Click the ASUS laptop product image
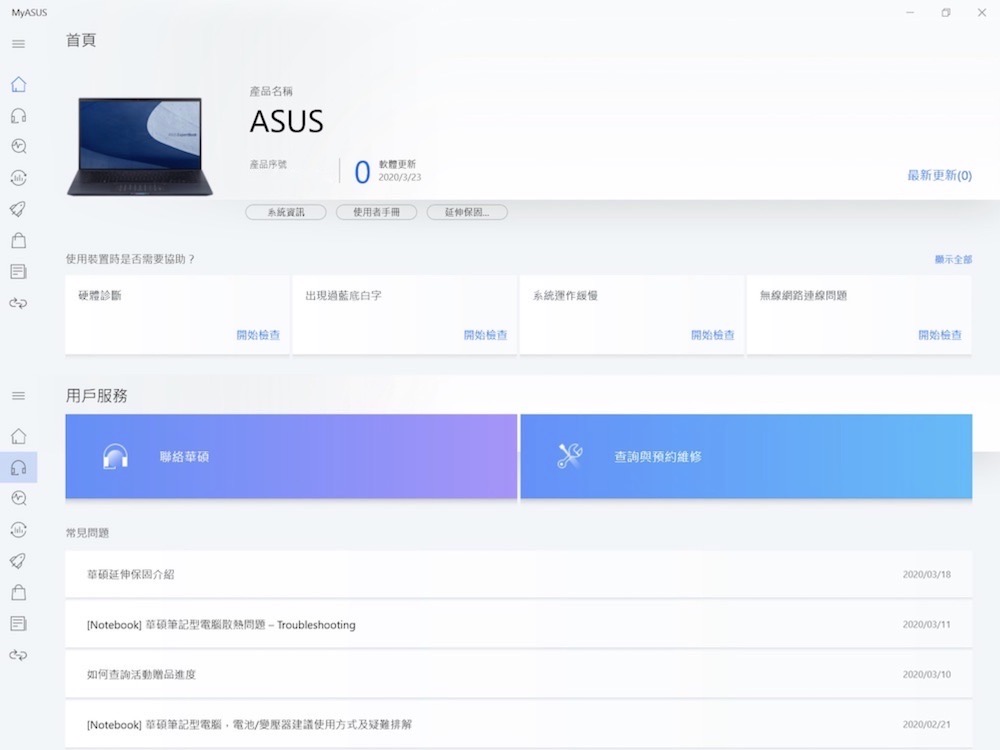The width and height of the screenshot is (1000, 750). coord(134,146)
